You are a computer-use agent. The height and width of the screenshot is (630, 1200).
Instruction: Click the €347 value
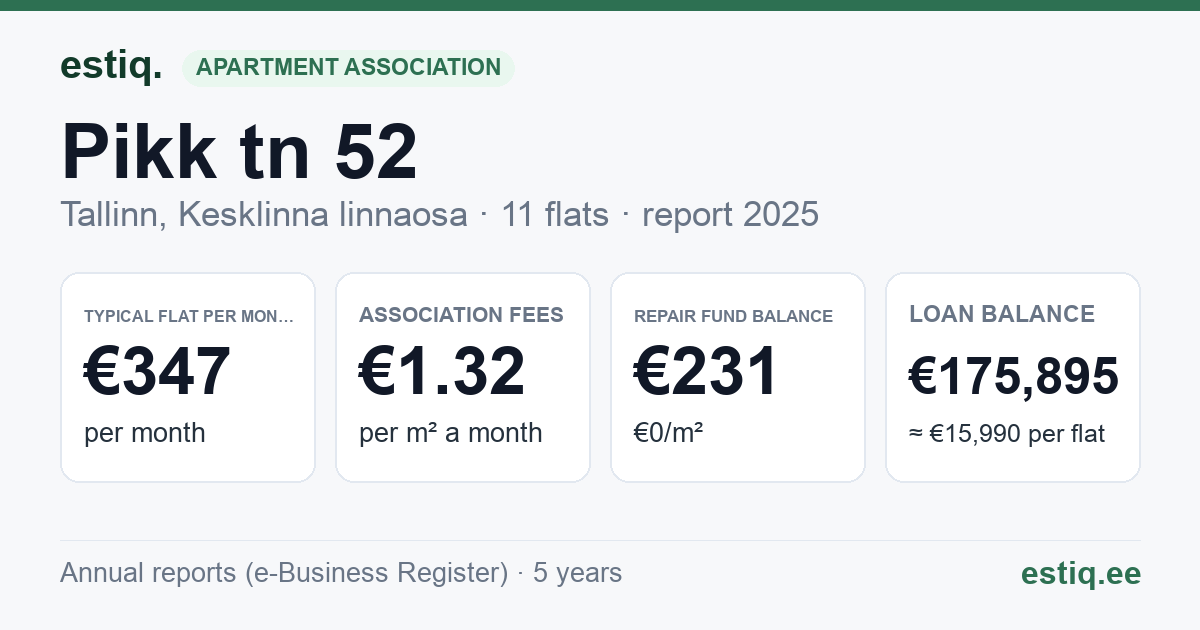(158, 371)
